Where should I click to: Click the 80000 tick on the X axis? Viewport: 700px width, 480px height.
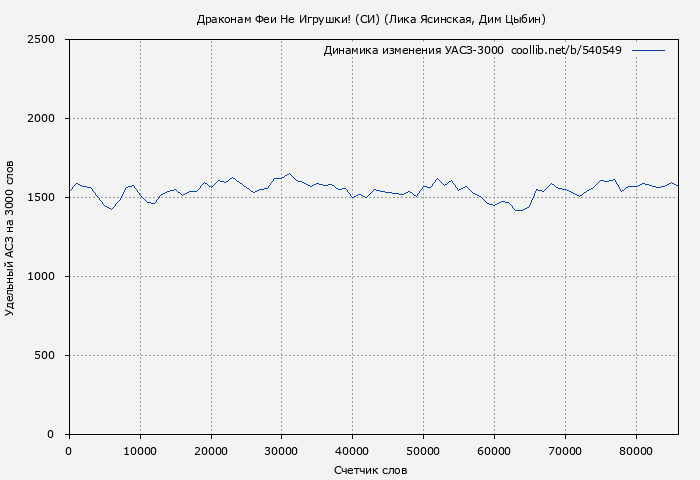click(x=637, y=450)
